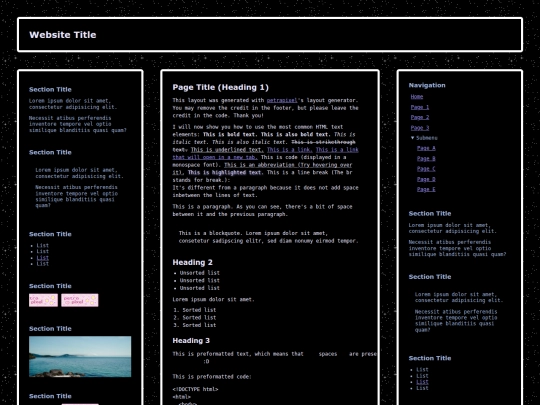Open Page D from the submenu
The height and width of the screenshot is (405, 540).
(x=426, y=179)
